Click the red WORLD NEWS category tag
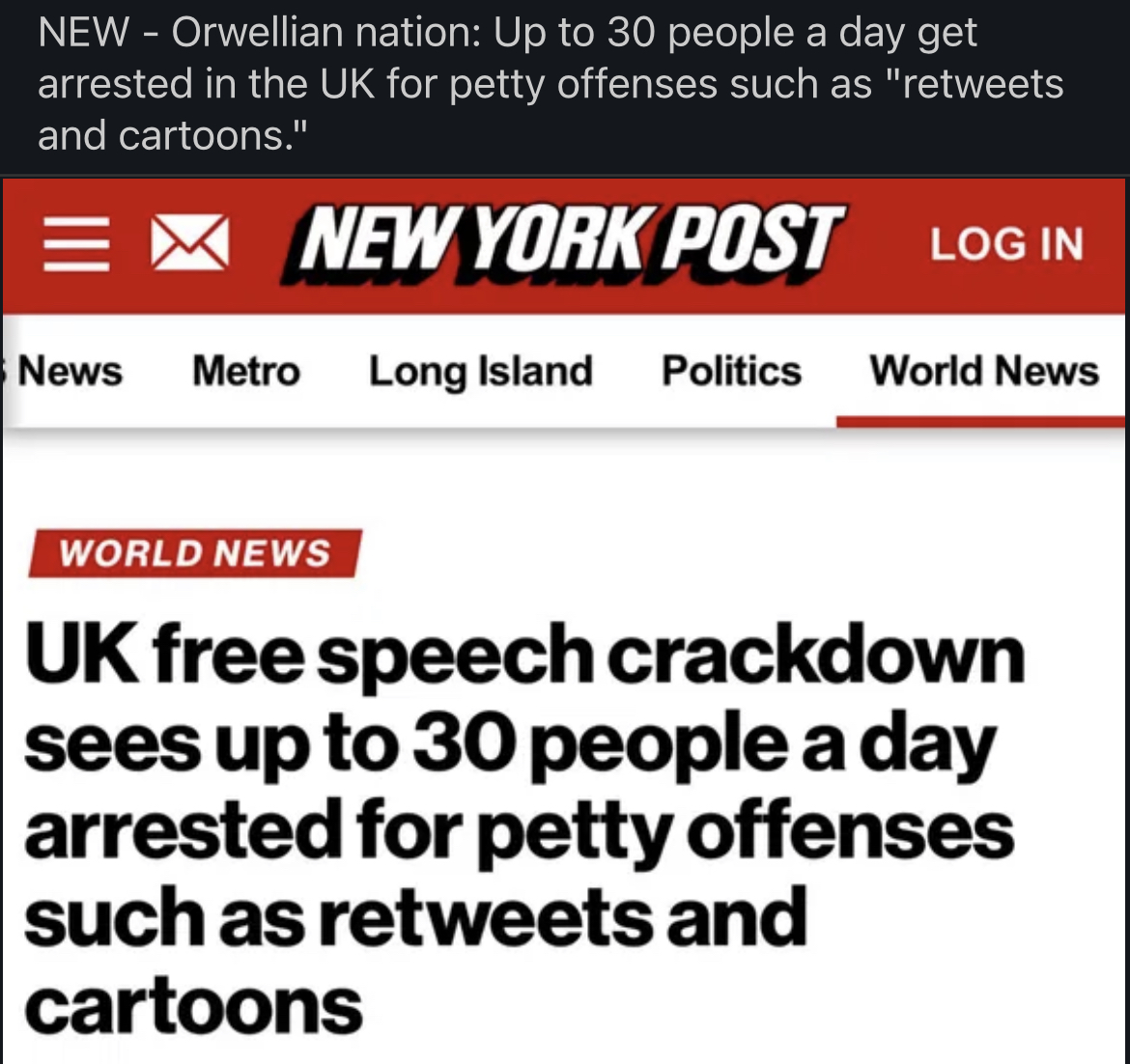The height and width of the screenshot is (1064, 1130). tap(194, 553)
